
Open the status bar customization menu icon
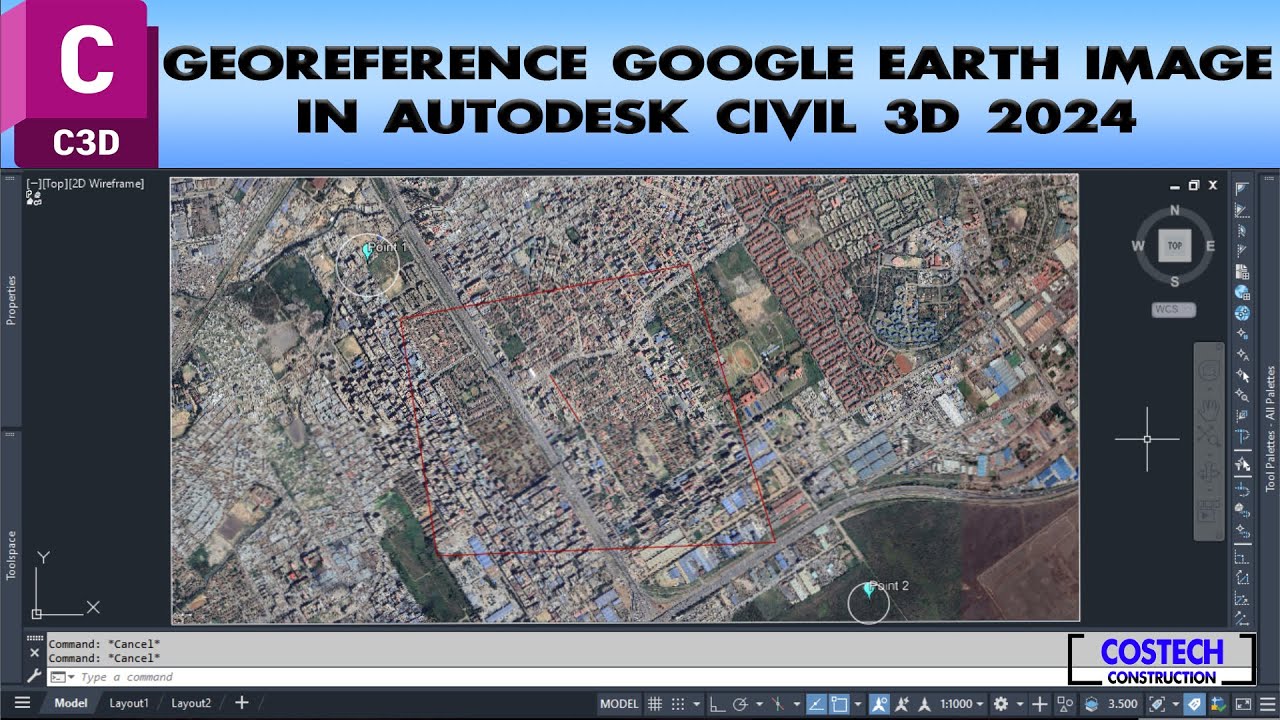pos(1266,704)
